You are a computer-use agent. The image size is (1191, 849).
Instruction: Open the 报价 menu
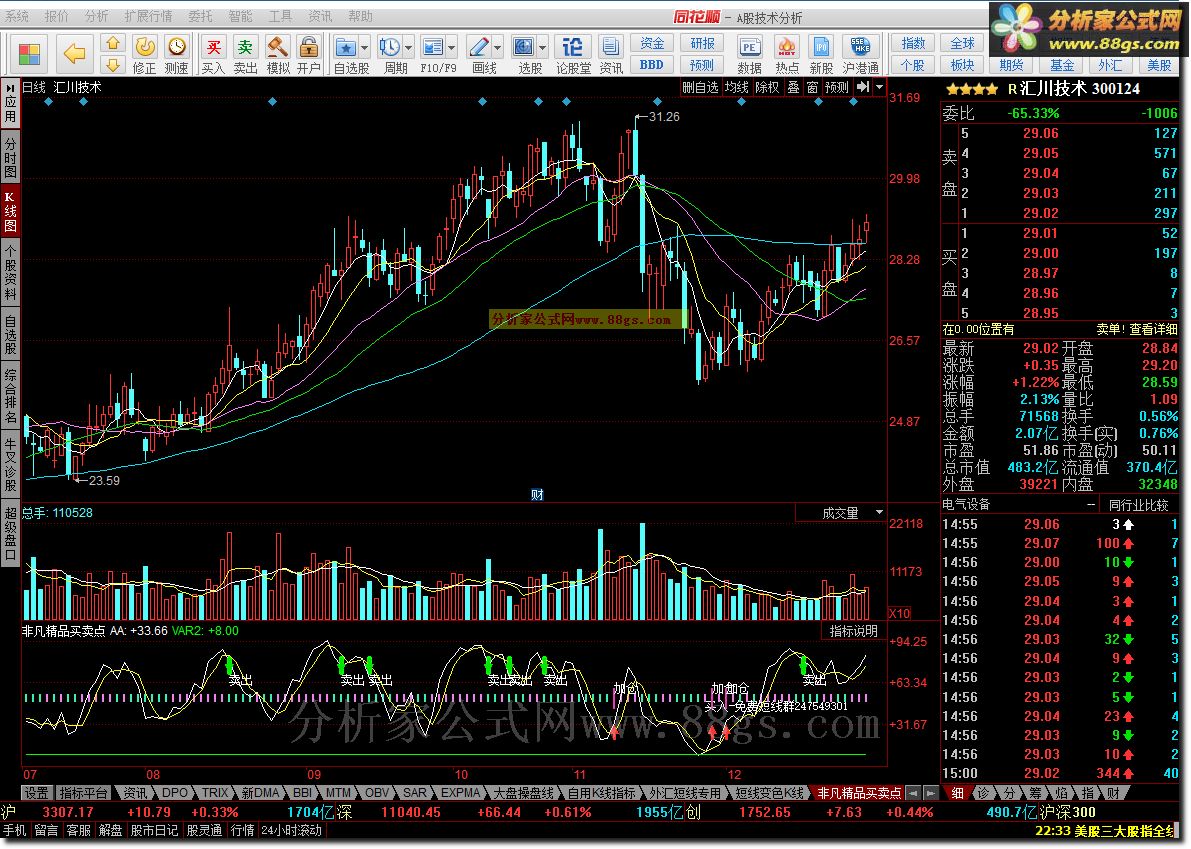[56, 16]
